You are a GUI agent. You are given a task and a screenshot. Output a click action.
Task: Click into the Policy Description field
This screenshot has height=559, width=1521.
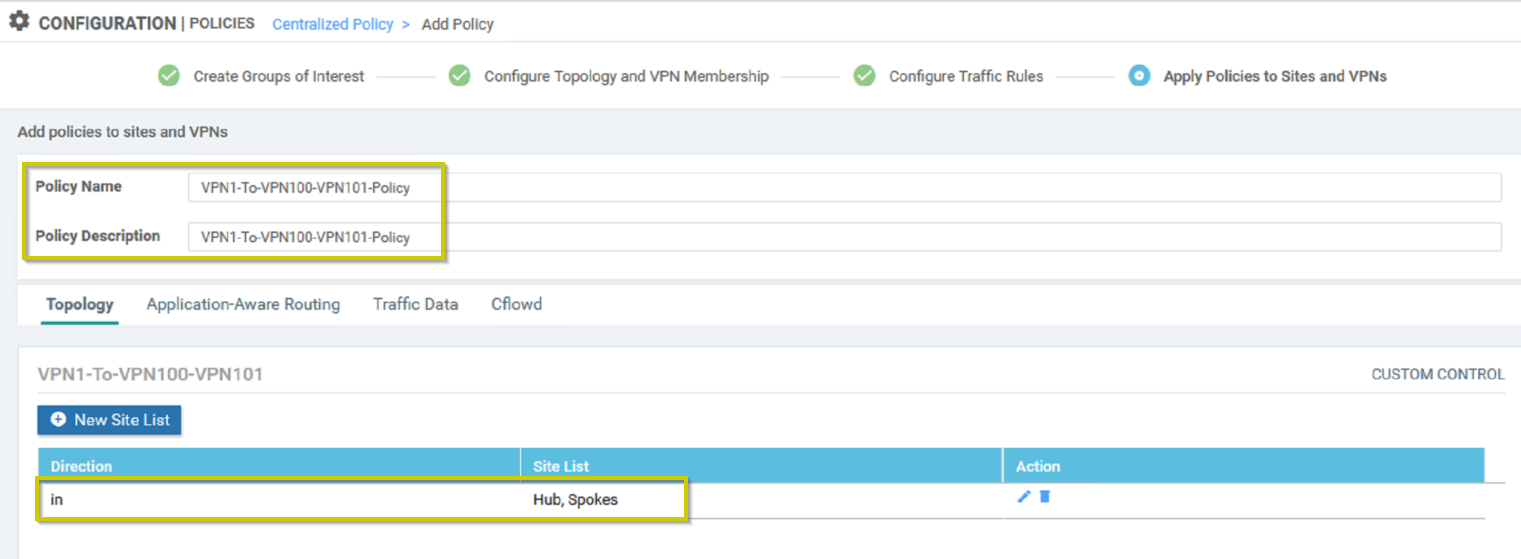coord(844,237)
